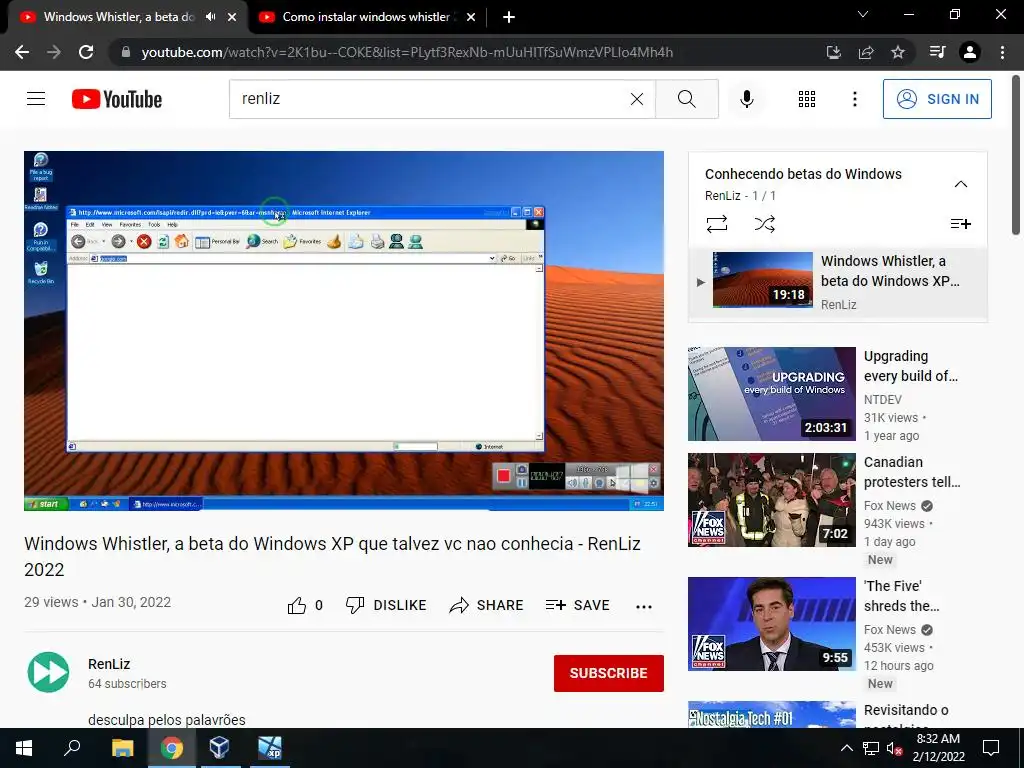Click install app icon in address bar
Image resolution: width=1024 pixels, height=768 pixels.
(x=833, y=52)
